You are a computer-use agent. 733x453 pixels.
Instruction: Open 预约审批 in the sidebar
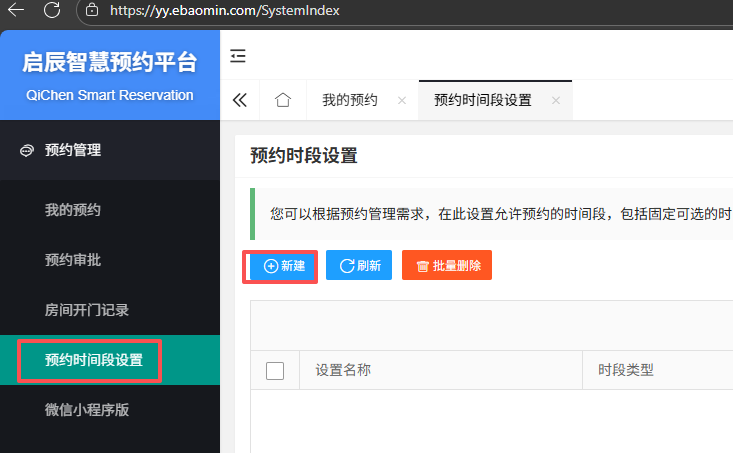point(73,260)
